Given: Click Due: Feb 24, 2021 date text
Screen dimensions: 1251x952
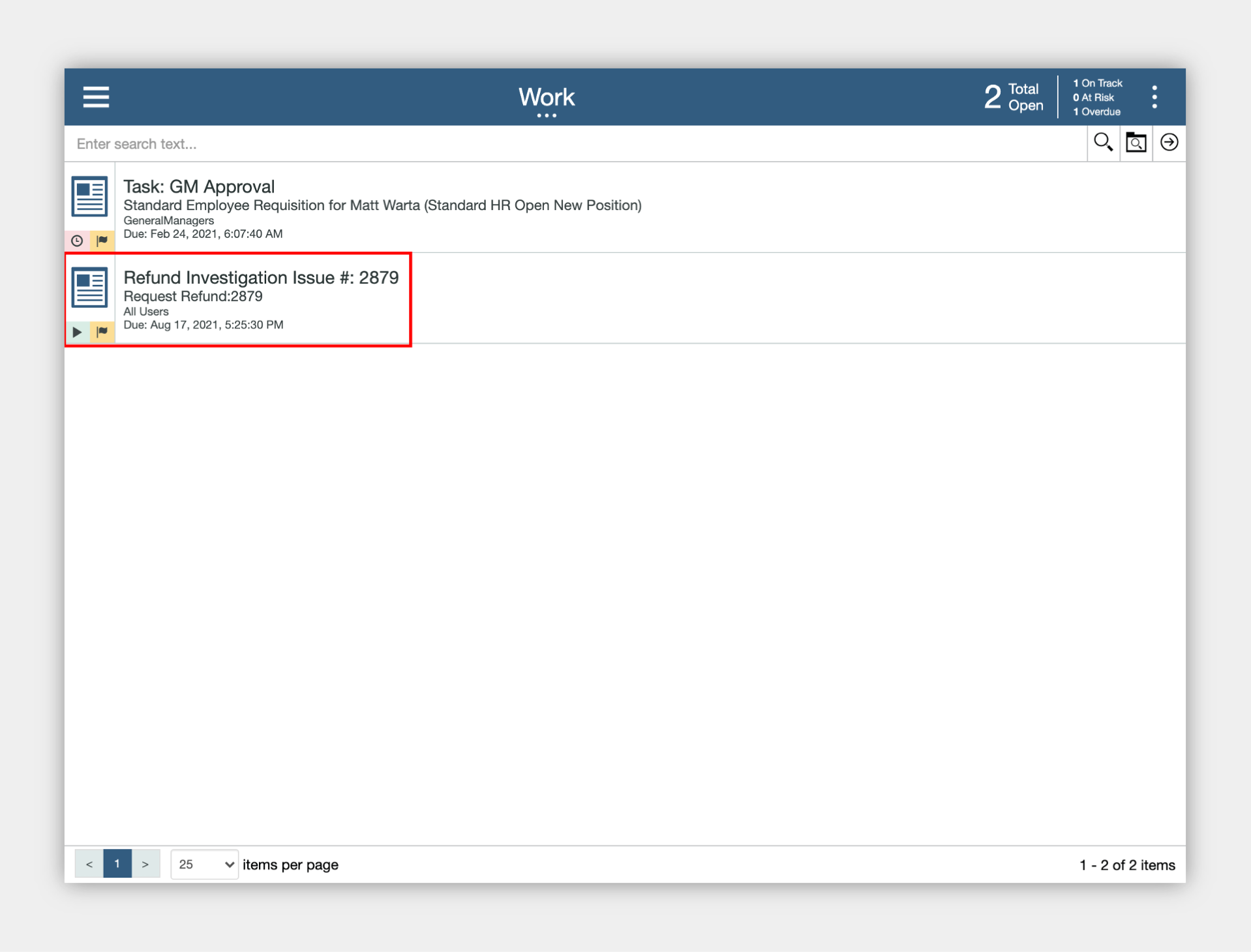Looking at the screenshot, I should (203, 233).
